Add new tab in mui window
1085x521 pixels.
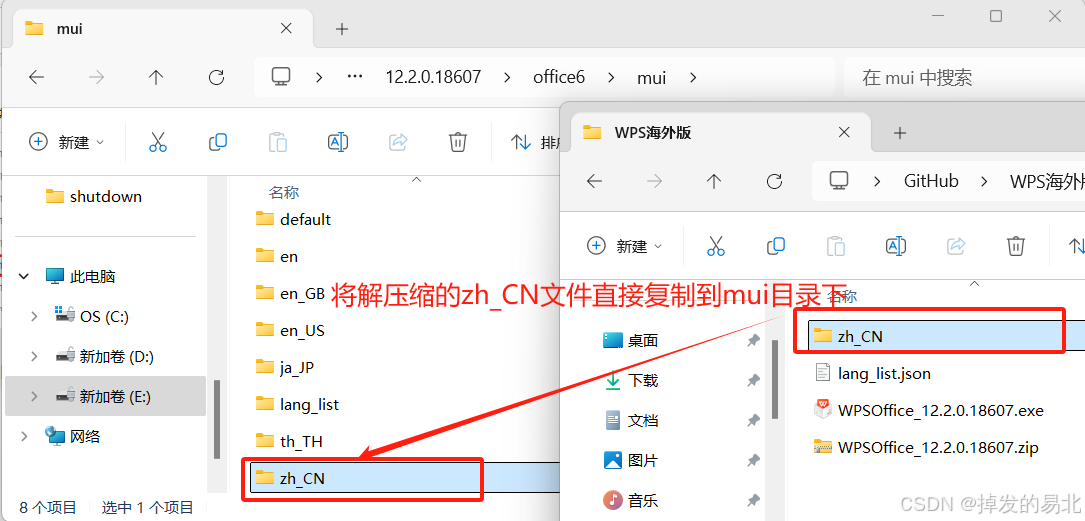pos(342,28)
